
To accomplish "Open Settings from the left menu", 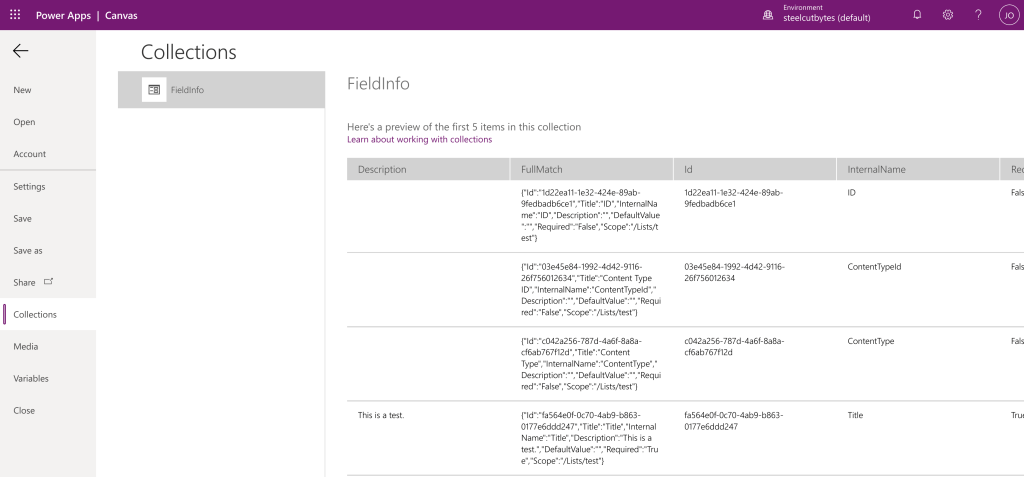I will coord(29,186).
